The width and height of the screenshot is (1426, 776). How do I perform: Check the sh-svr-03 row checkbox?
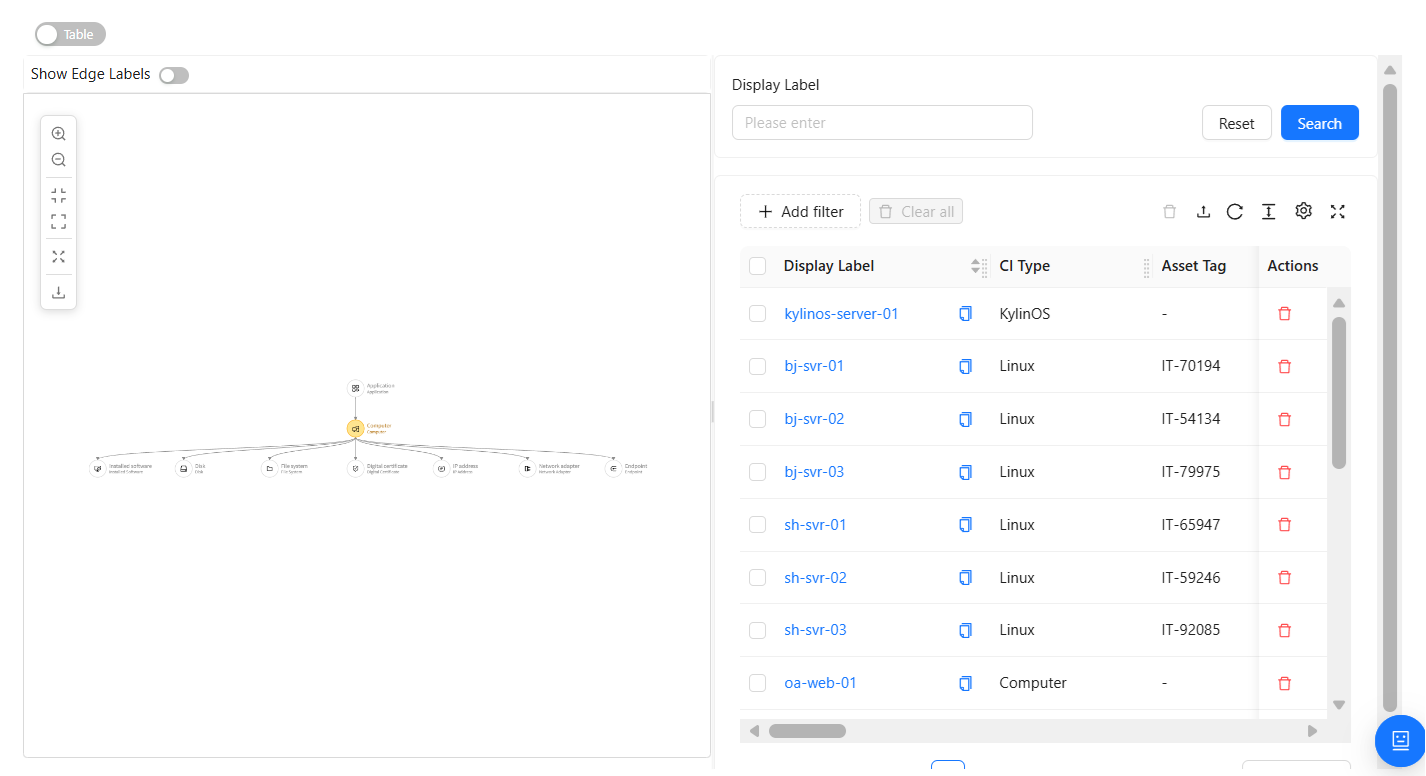coord(757,630)
